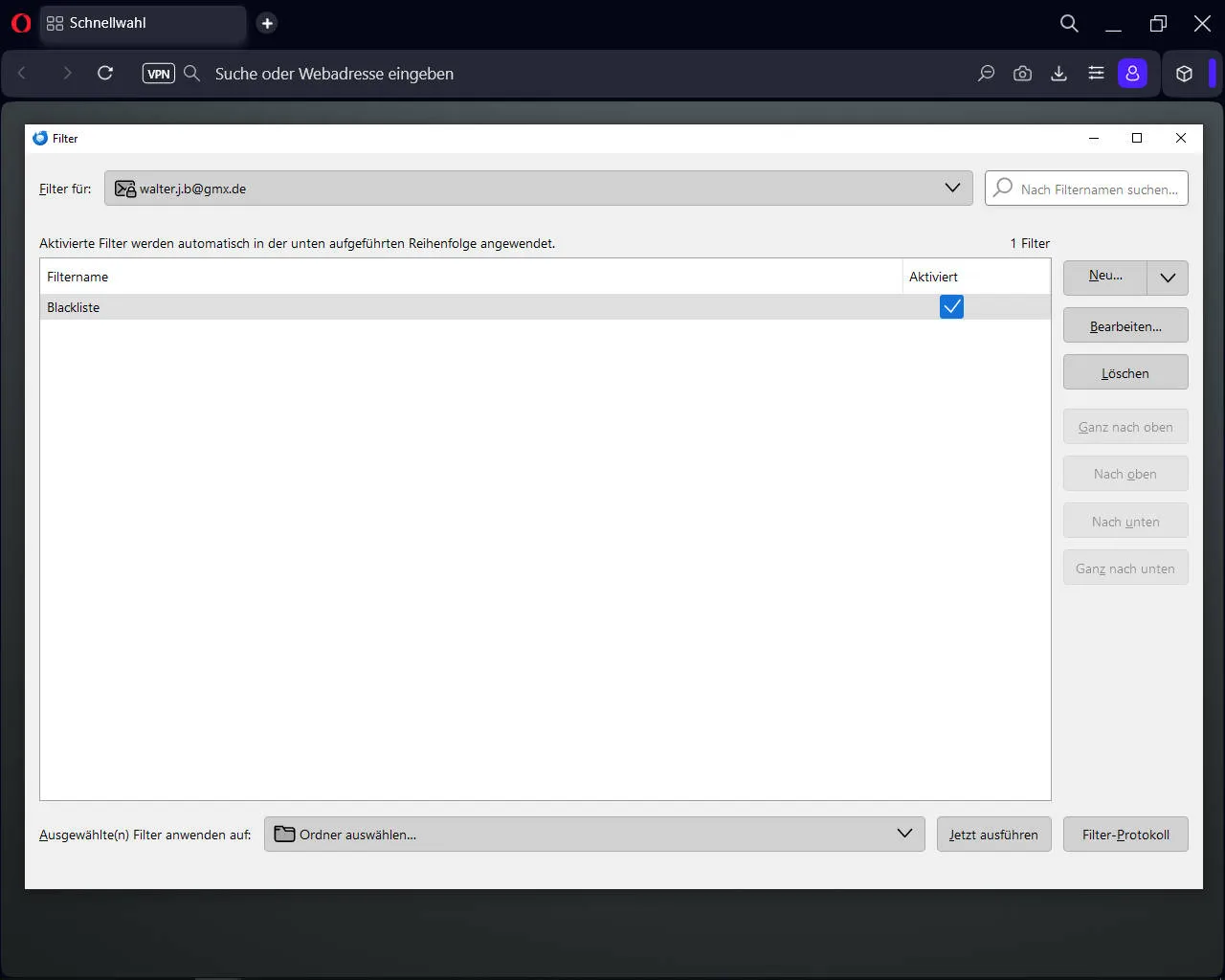Reload the page with the refresh icon
Viewport: 1225px width, 980px height.
tap(105, 74)
